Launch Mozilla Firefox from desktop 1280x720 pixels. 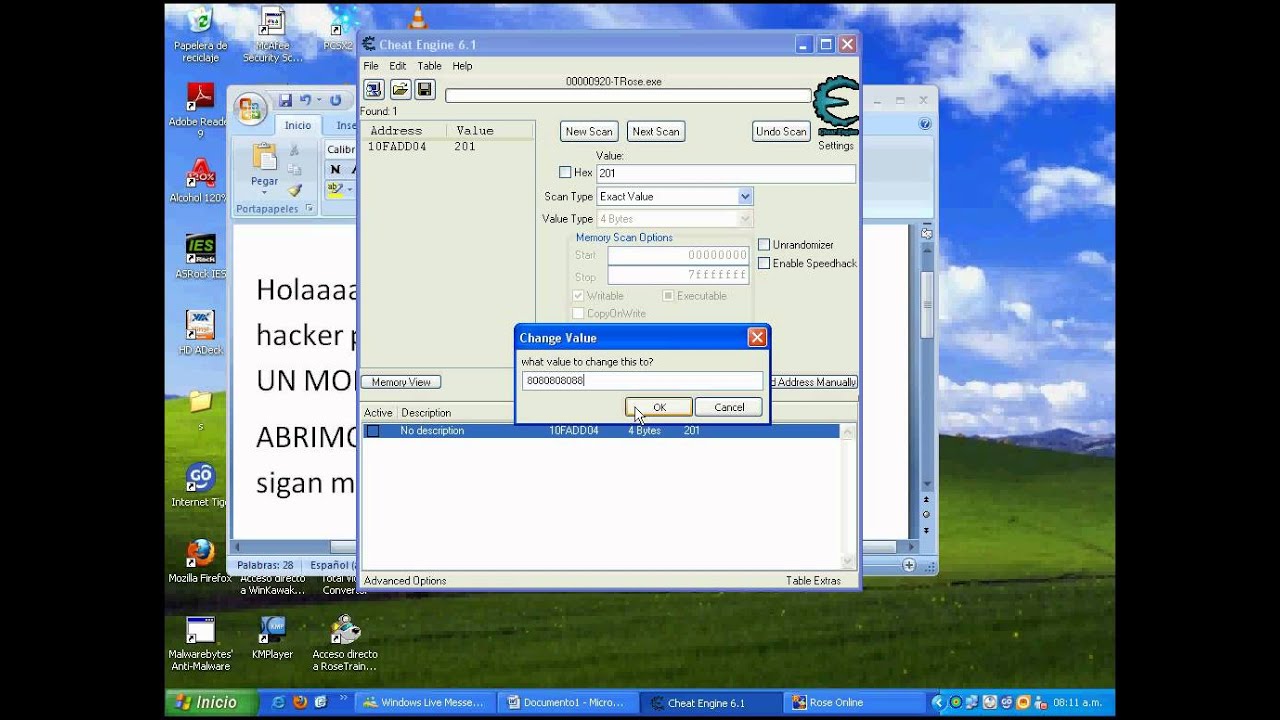pos(200,561)
